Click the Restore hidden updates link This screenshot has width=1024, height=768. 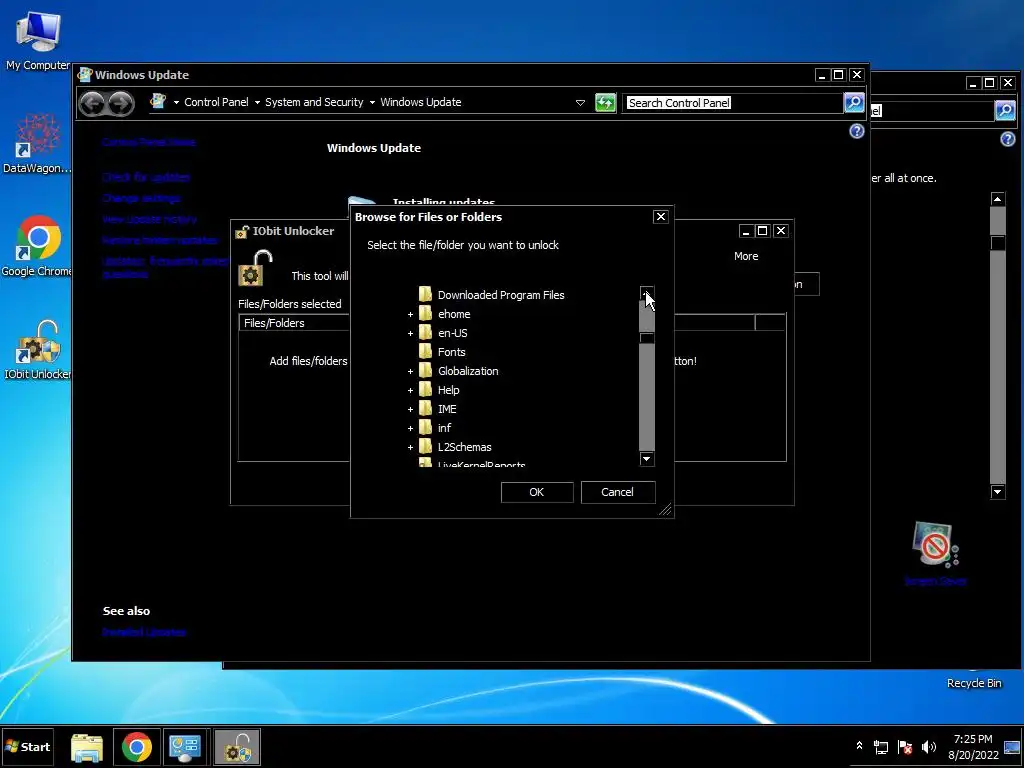pyautogui.click(x=159, y=240)
